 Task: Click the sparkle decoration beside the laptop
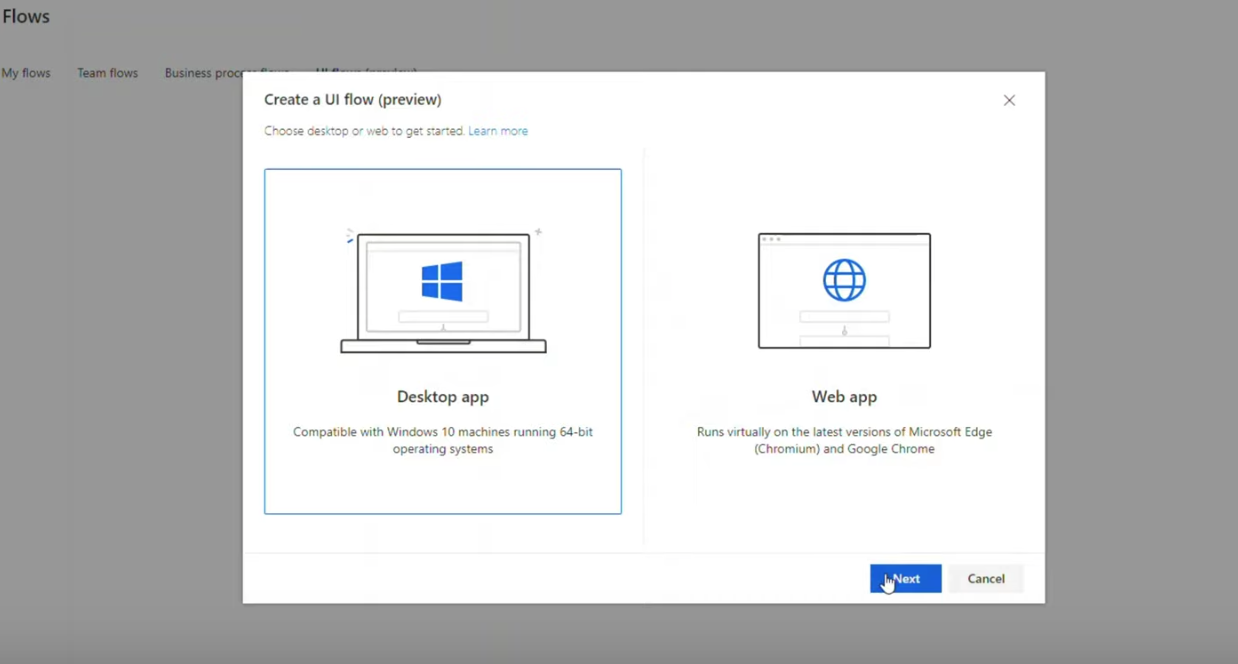point(538,232)
